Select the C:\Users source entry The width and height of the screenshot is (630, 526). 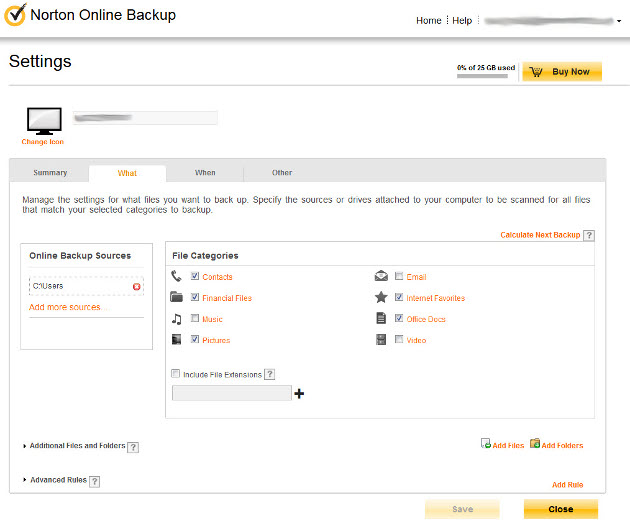pyautogui.click(x=86, y=286)
